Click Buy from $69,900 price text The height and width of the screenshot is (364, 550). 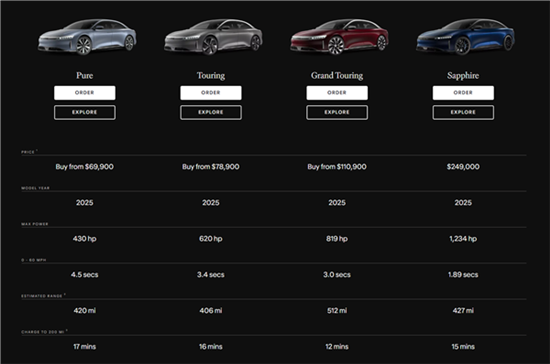[85, 167]
